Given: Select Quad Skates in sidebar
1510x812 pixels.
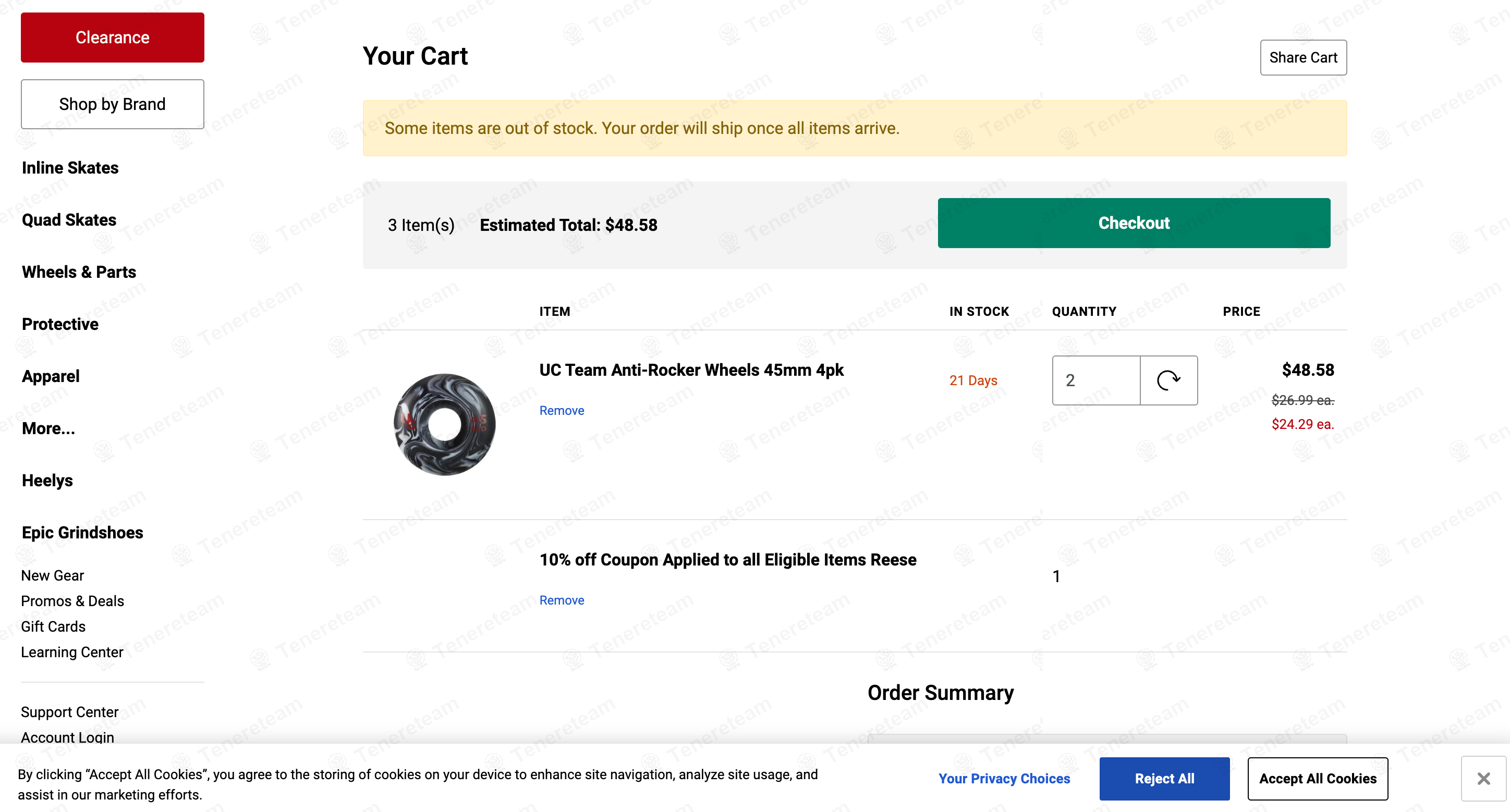Looking at the screenshot, I should (x=69, y=220).
